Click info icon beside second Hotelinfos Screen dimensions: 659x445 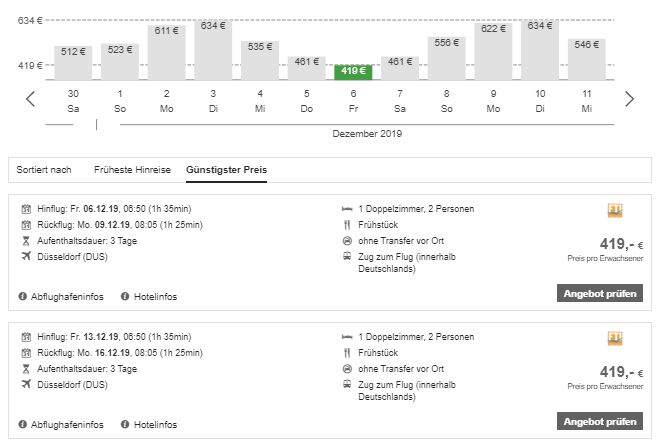pyautogui.click(x=125, y=423)
